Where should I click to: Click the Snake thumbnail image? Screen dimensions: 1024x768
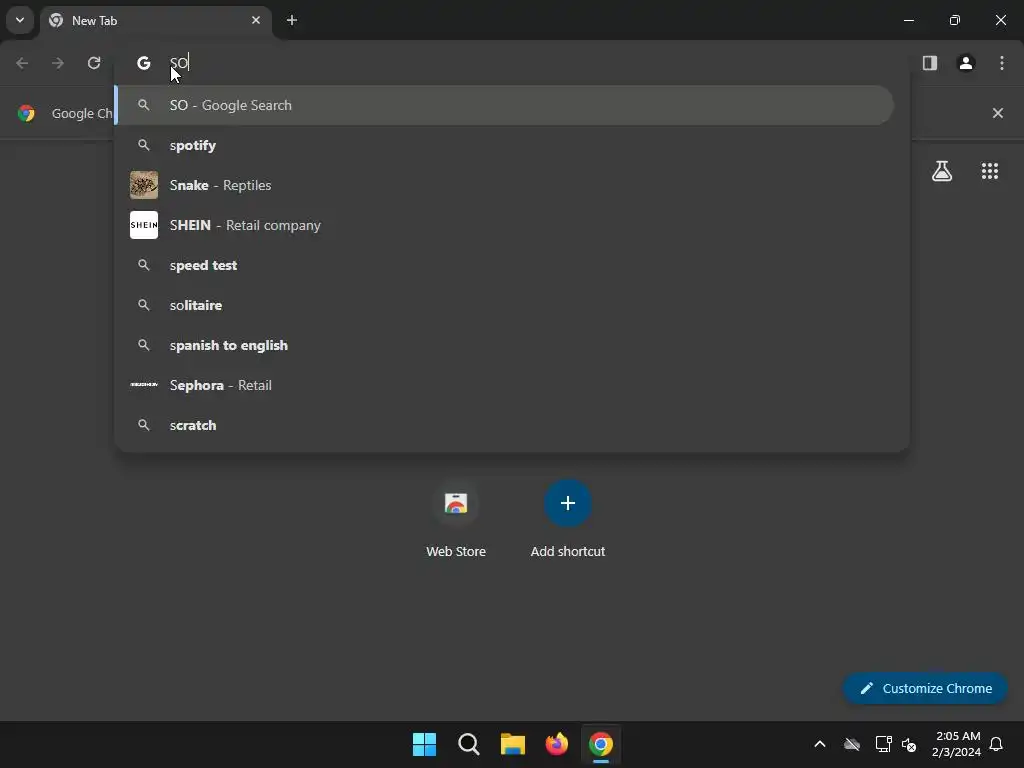pos(144,185)
